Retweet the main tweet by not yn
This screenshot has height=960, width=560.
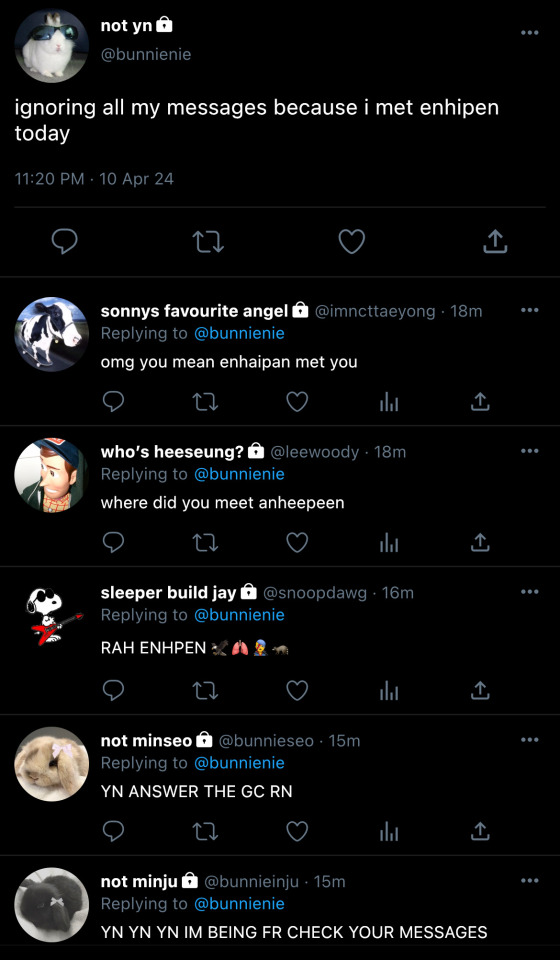click(208, 242)
